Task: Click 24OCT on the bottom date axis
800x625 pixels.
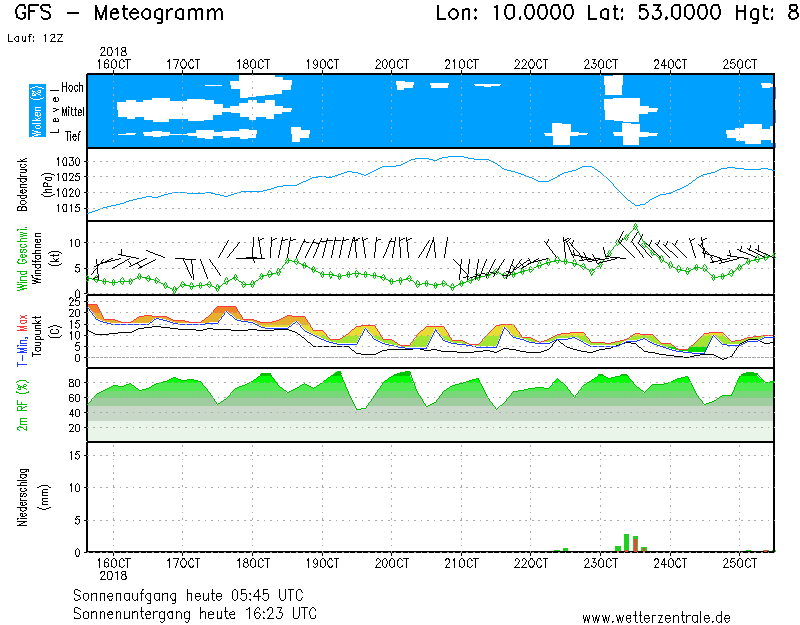Action: point(670,563)
